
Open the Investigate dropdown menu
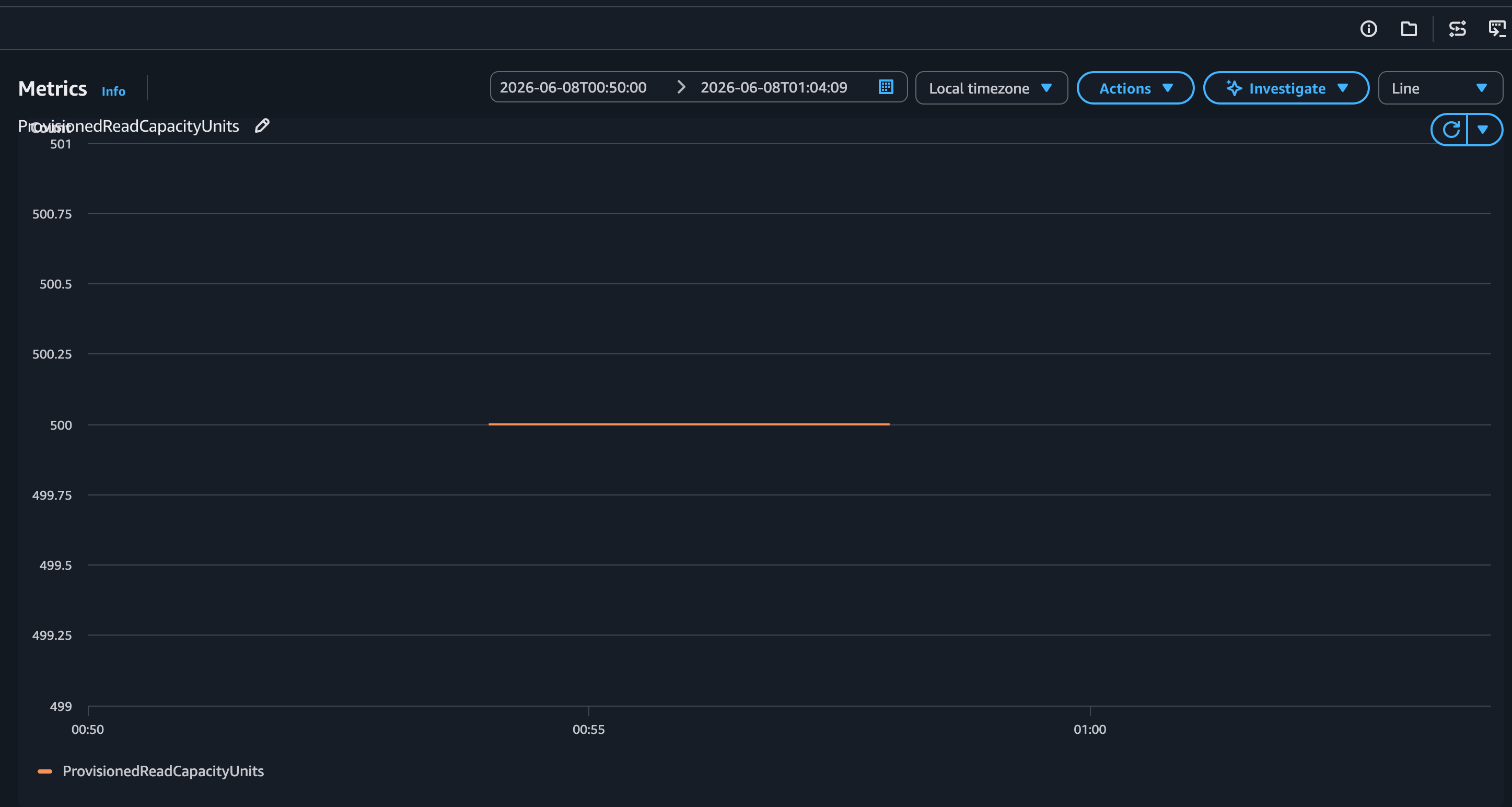pos(1286,88)
